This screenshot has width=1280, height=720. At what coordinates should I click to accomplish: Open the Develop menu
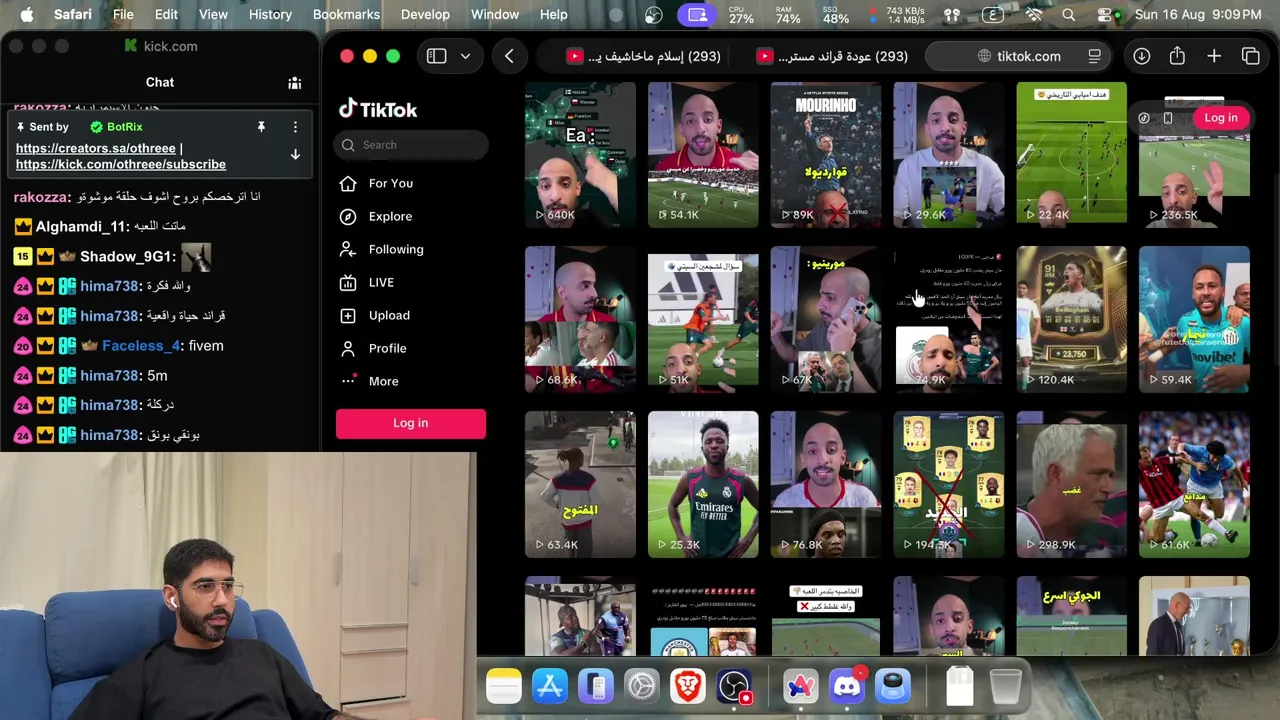pyautogui.click(x=425, y=15)
